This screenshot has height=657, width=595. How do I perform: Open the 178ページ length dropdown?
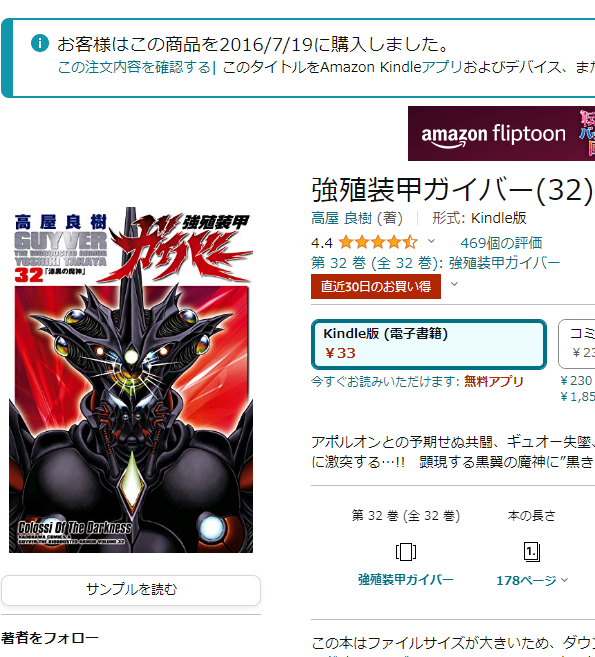pyautogui.click(x=532, y=580)
